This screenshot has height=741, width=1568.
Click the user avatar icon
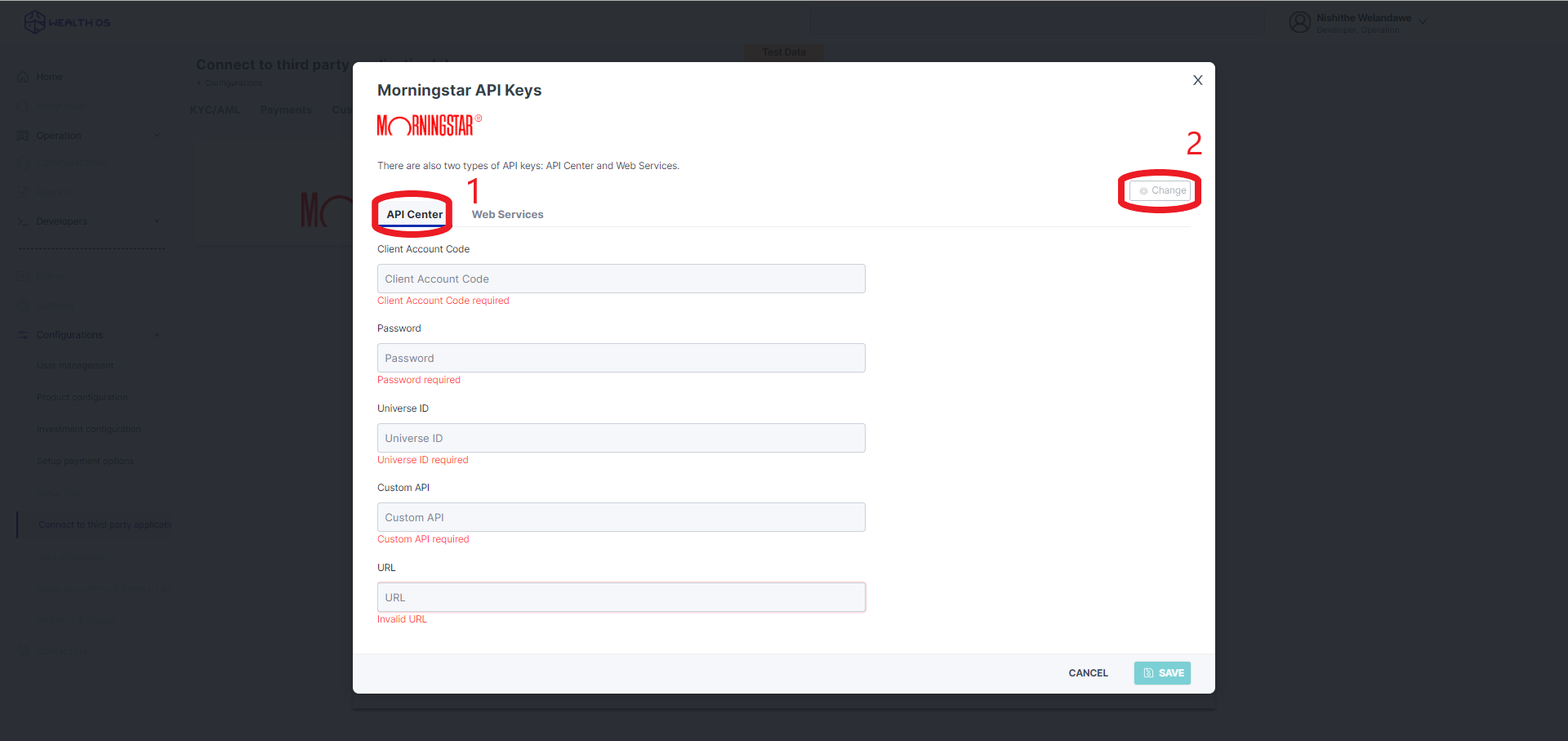[1299, 22]
